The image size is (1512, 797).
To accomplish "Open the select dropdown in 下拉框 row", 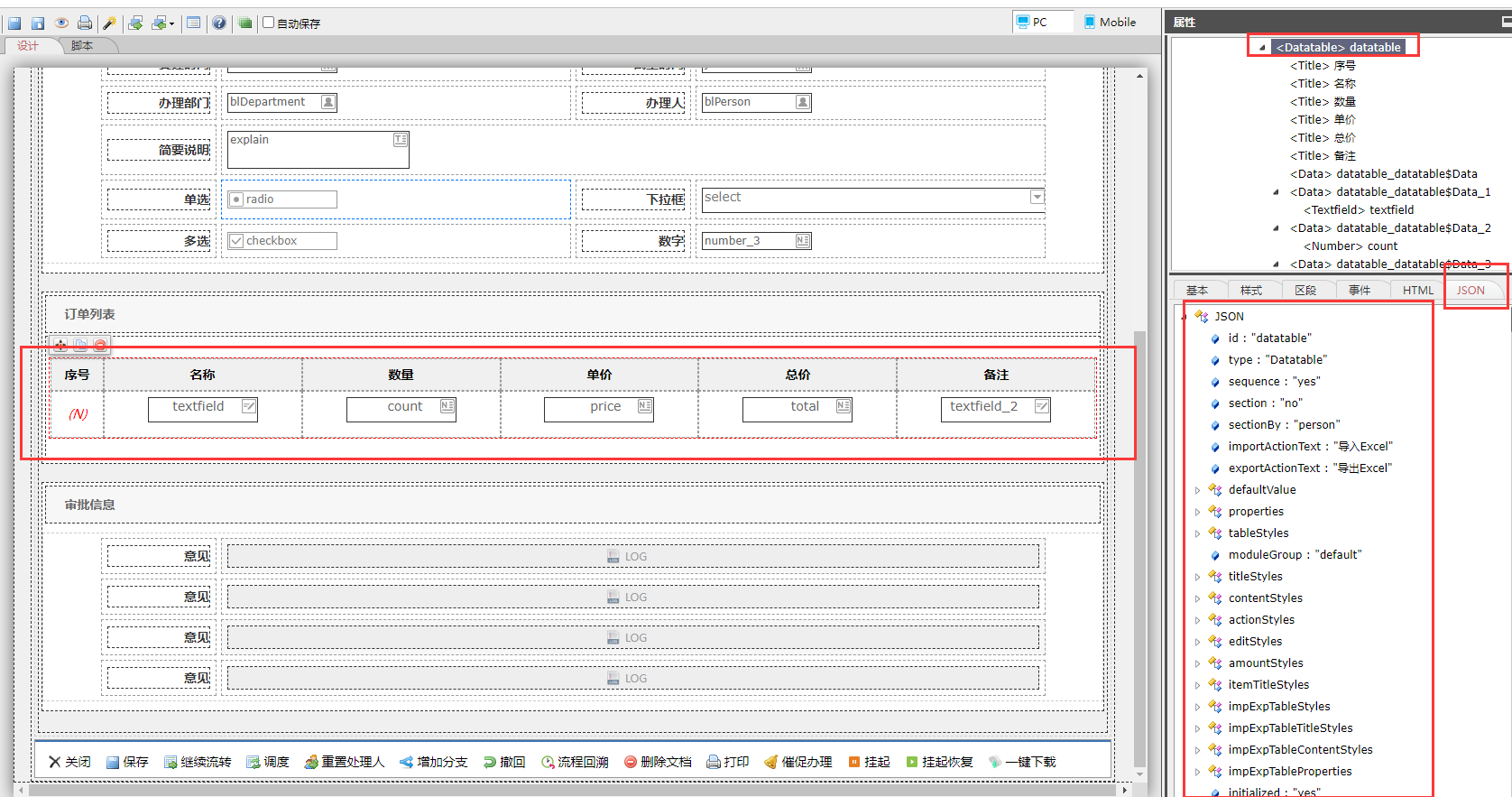I will click(1037, 197).
